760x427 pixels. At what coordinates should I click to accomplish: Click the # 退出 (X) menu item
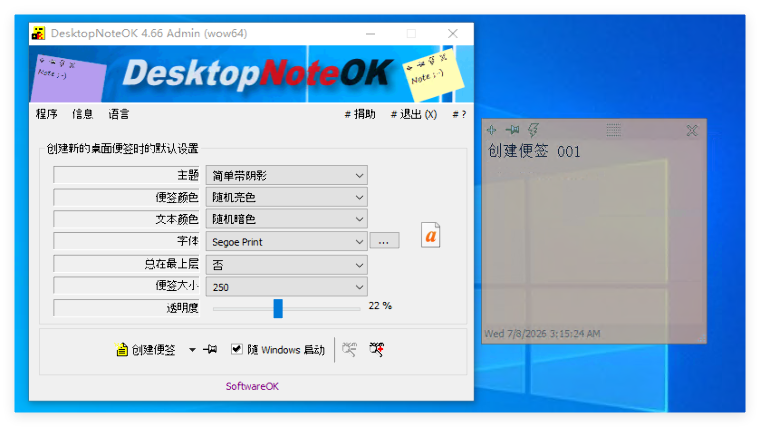pyautogui.click(x=414, y=114)
